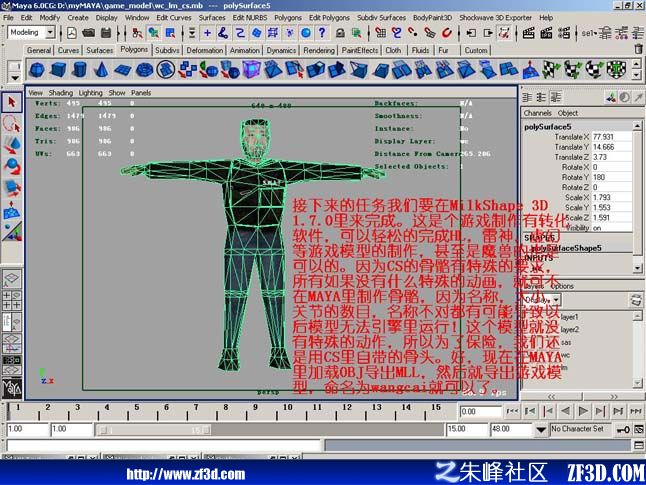Click the playback end time field 15.00
Screen dimensions: 646x485
[466, 429]
